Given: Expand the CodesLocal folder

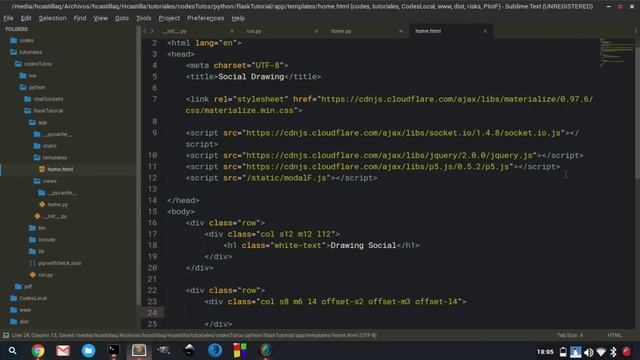Looking at the screenshot, I should coord(28,298).
